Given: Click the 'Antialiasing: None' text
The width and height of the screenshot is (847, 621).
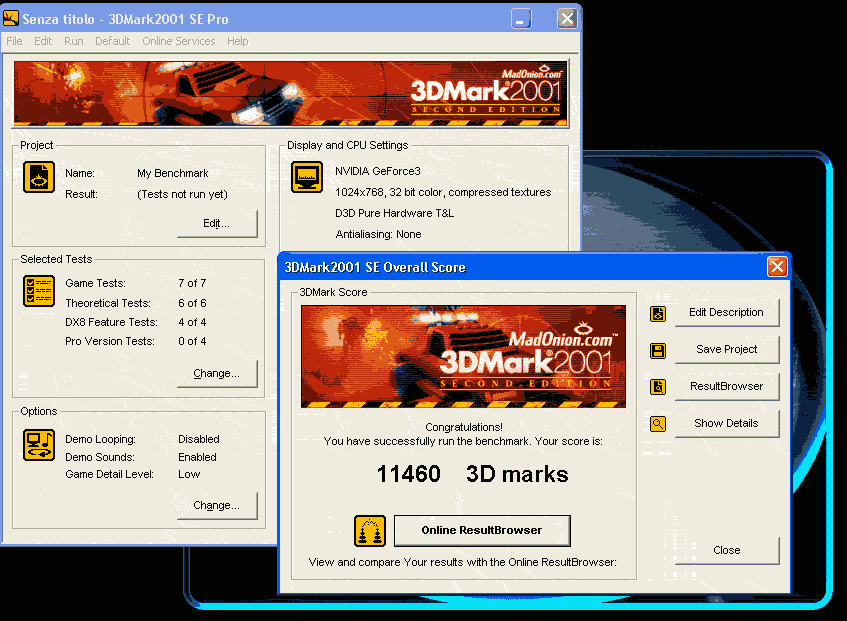Looking at the screenshot, I should [378, 234].
